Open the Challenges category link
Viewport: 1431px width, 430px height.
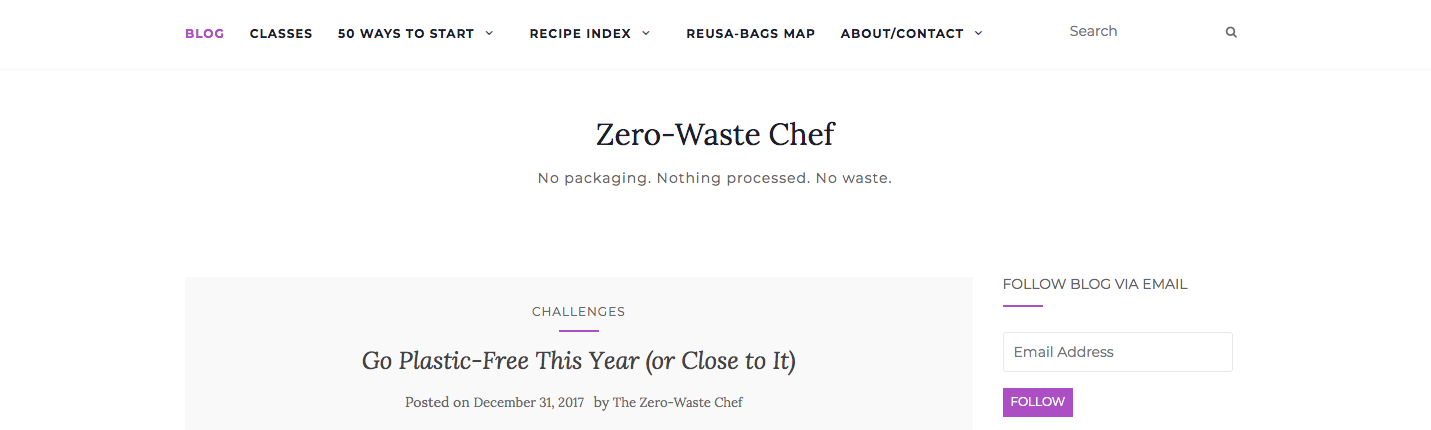pos(578,311)
